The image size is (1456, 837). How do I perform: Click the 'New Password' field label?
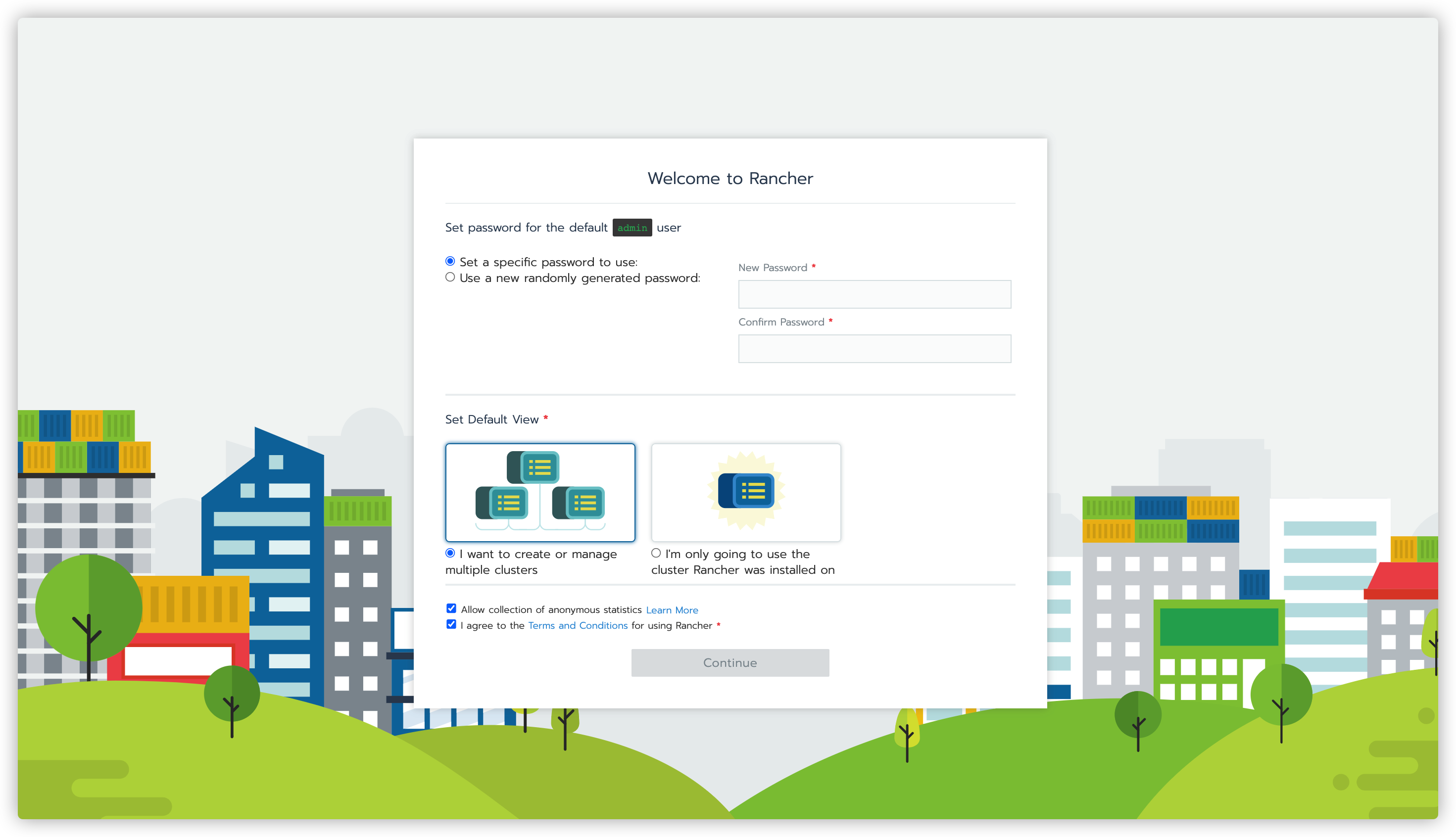[772, 268]
